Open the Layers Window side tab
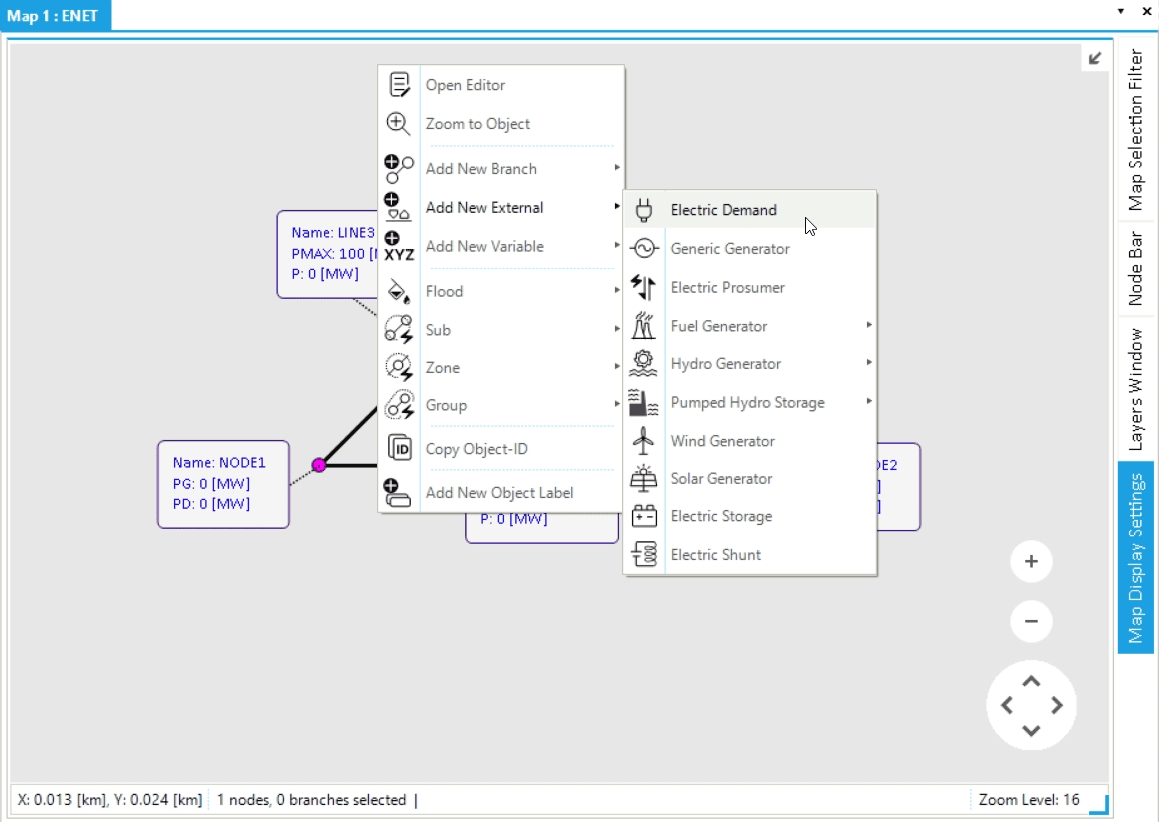Viewport: 1159px width, 822px height. click(x=1135, y=389)
